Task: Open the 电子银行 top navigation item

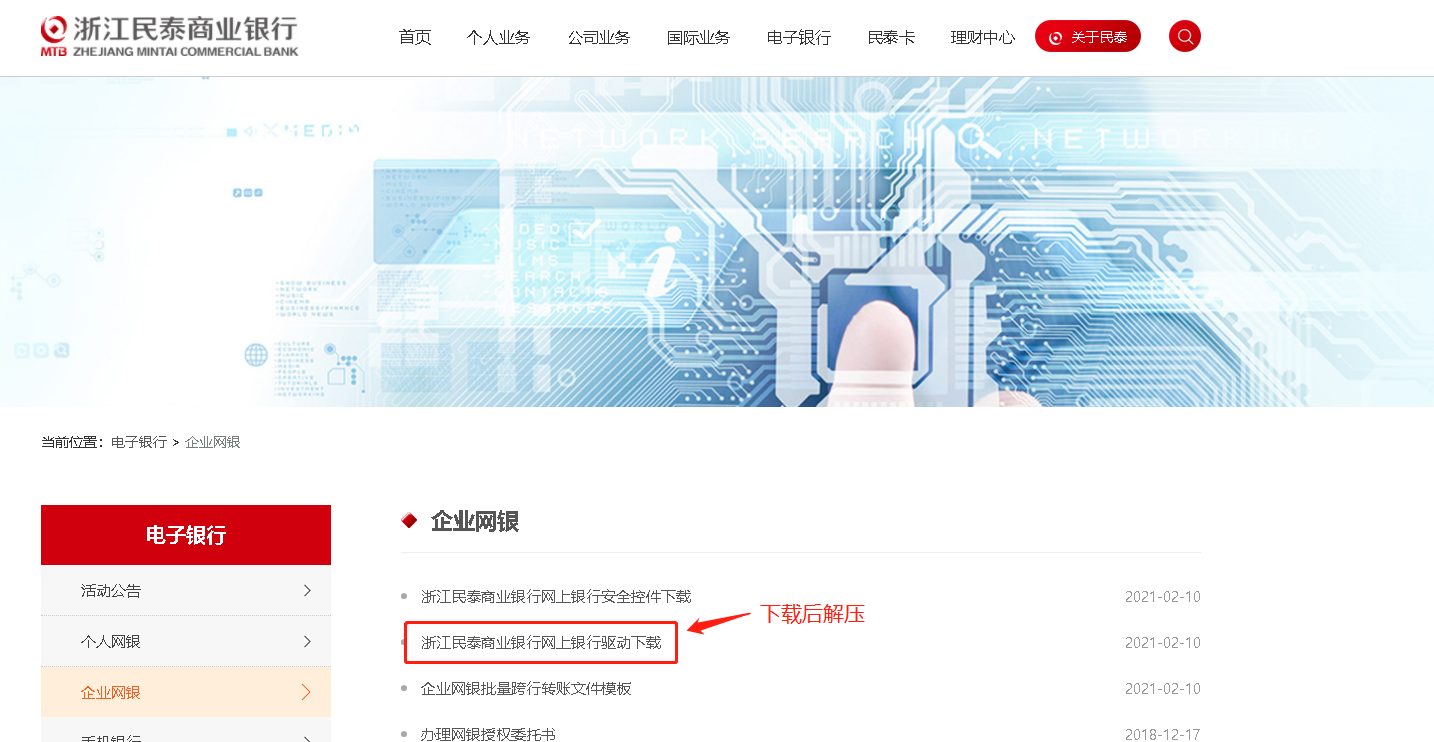Action: [x=799, y=37]
